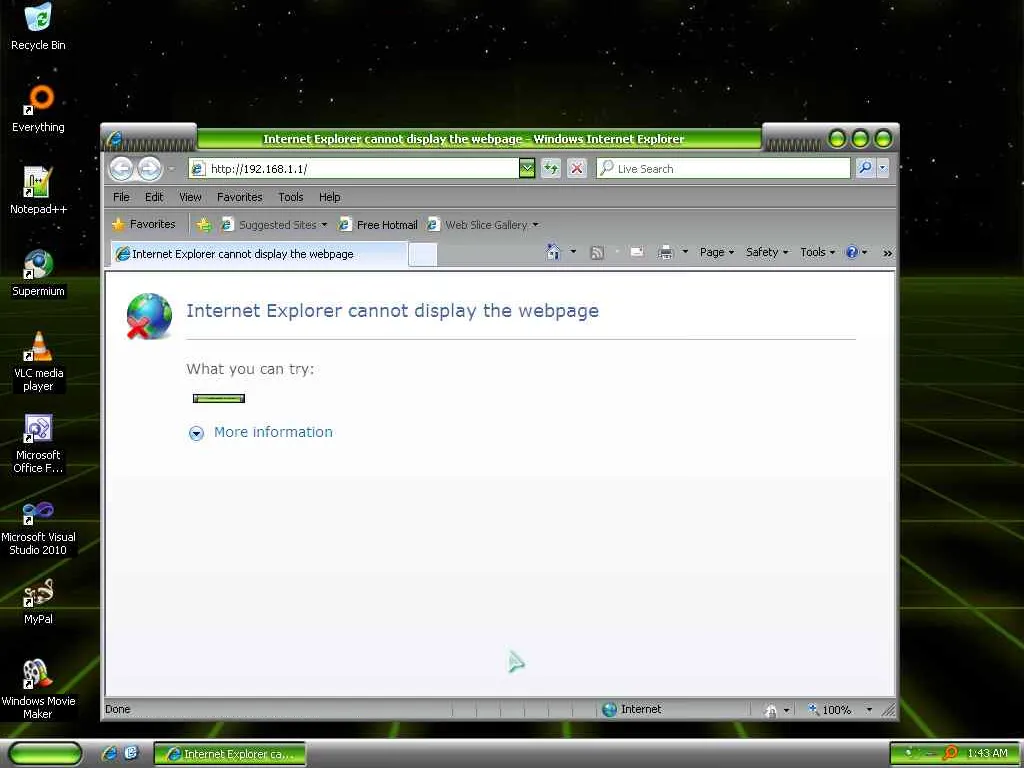Image resolution: width=1024 pixels, height=768 pixels.
Task: Click the Home icon in command bar
Action: (553, 252)
